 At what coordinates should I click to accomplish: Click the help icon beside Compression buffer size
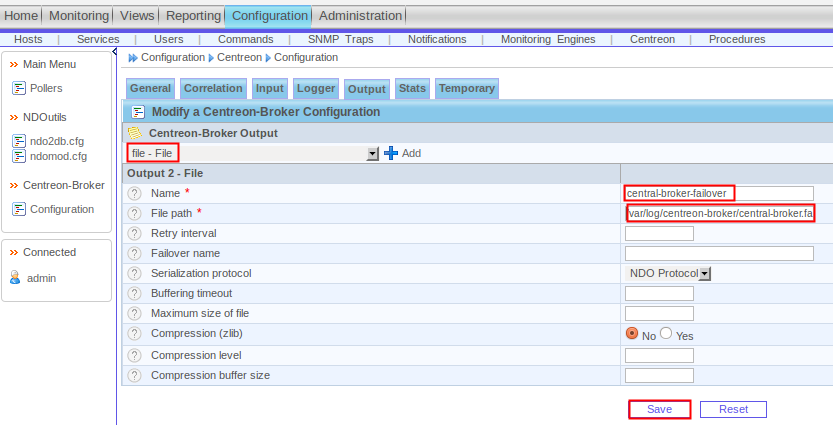(134, 376)
